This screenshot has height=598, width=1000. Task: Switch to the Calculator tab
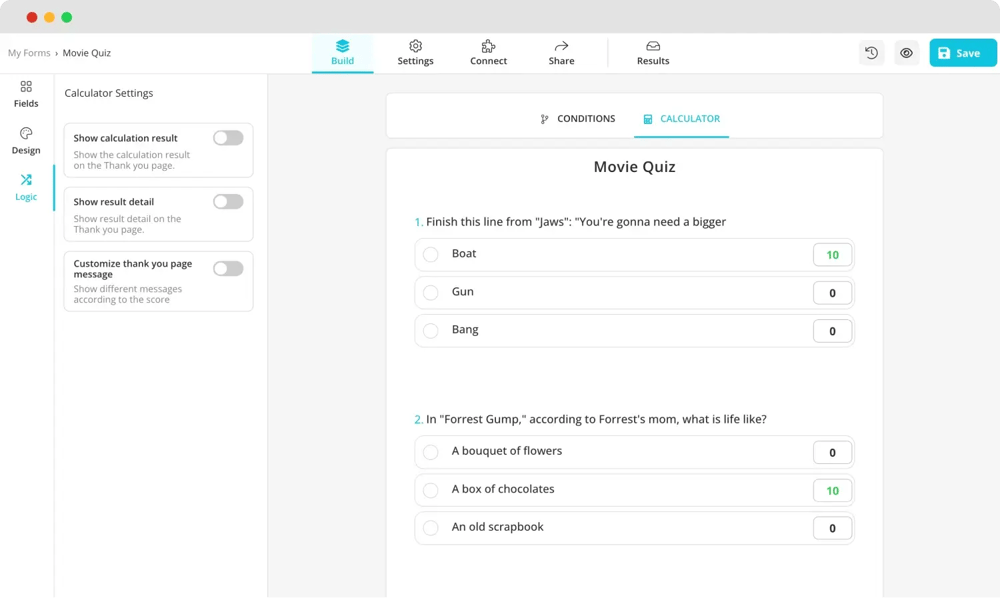click(681, 119)
